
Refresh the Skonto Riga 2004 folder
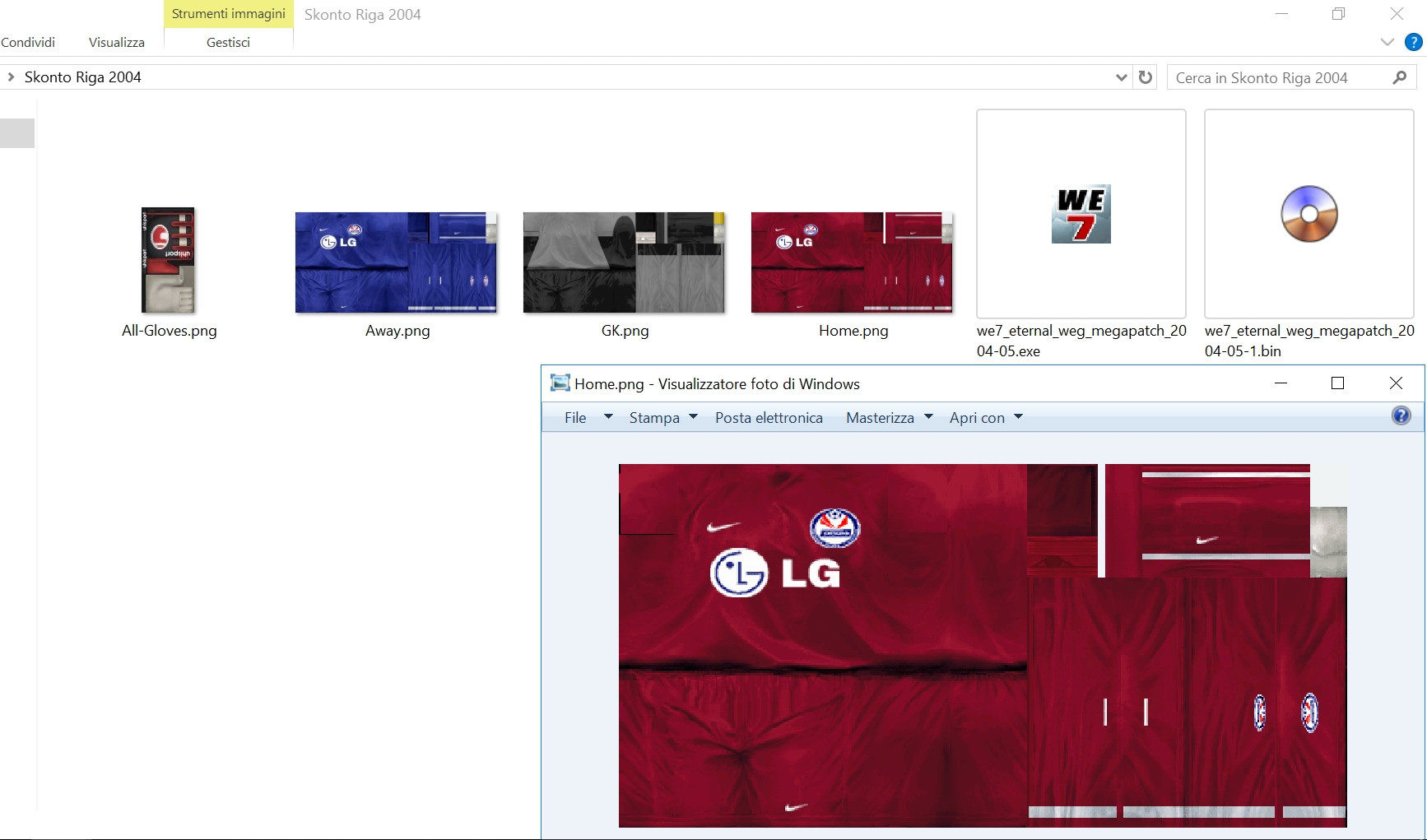pos(1145,77)
